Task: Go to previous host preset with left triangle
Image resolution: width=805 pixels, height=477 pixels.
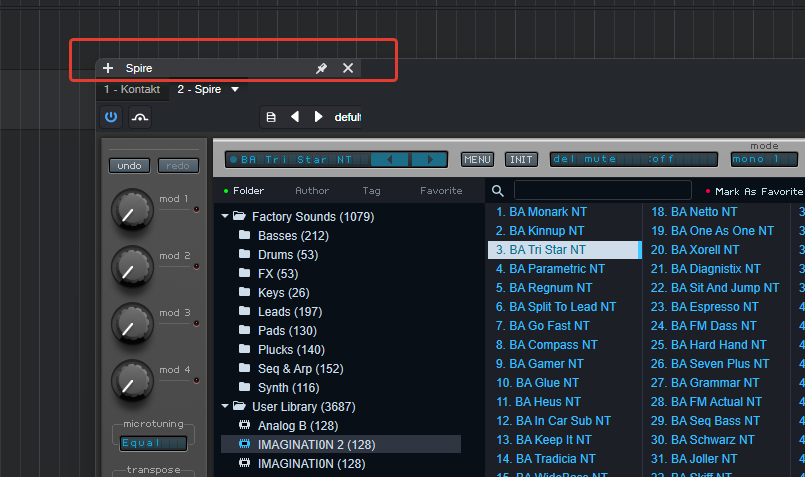Action: pyautogui.click(x=295, y=117)
